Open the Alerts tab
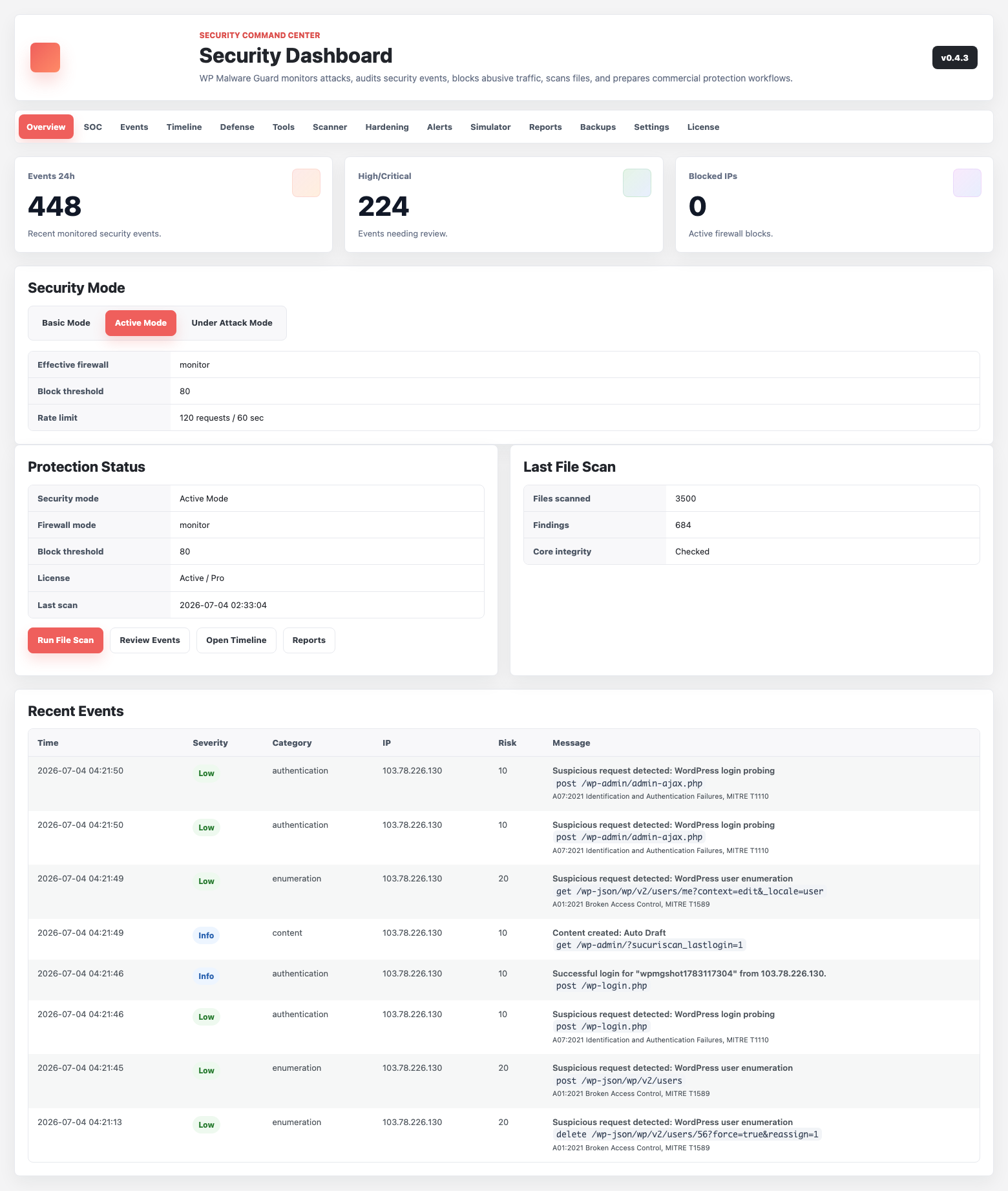Image resolution: width=1008 pixels, height=1191 pixels. coord(439,127)
